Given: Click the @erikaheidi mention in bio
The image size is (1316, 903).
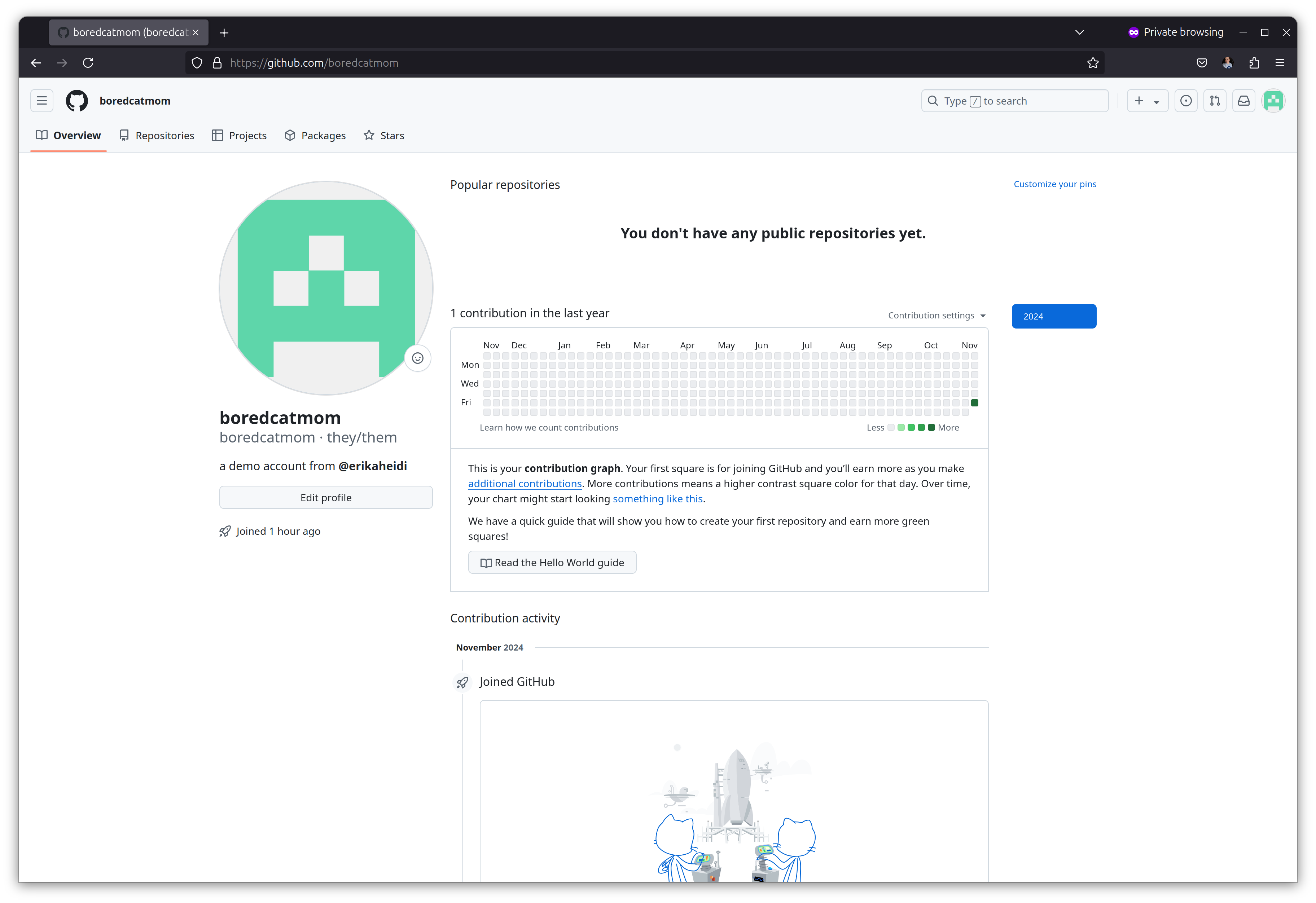Looking at the screenshot, I should pyautogui.click(x=373, y=466).
